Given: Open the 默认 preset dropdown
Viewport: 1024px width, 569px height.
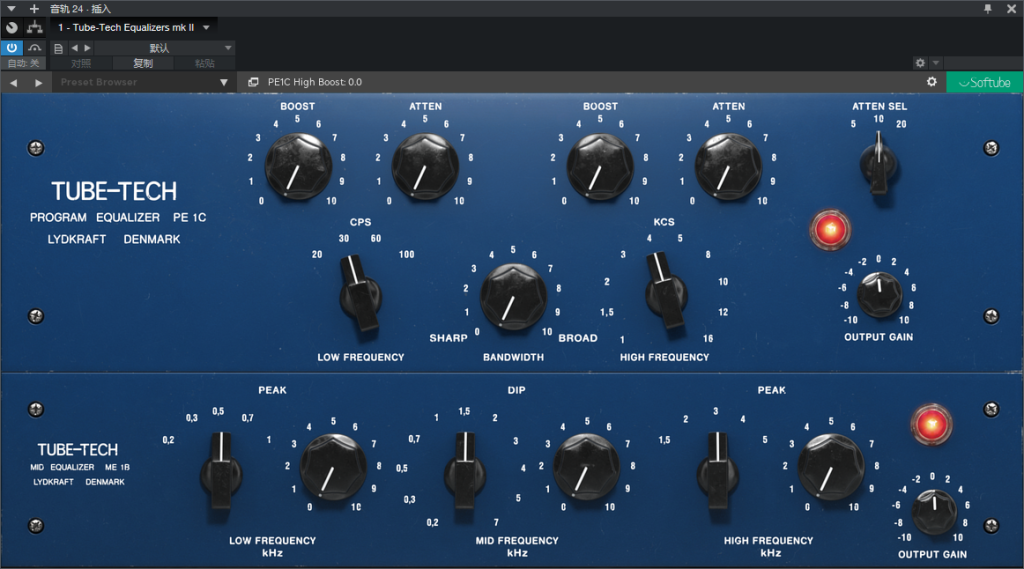Looking at the screenshot, I should (165, 48).
